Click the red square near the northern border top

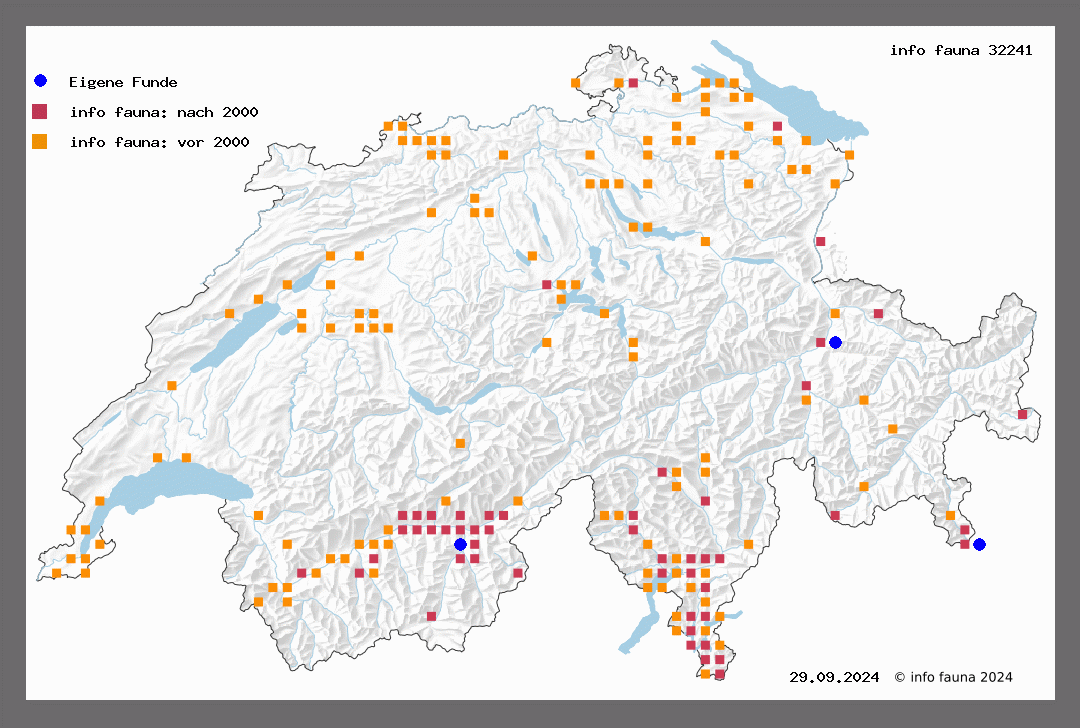point(633,83)
